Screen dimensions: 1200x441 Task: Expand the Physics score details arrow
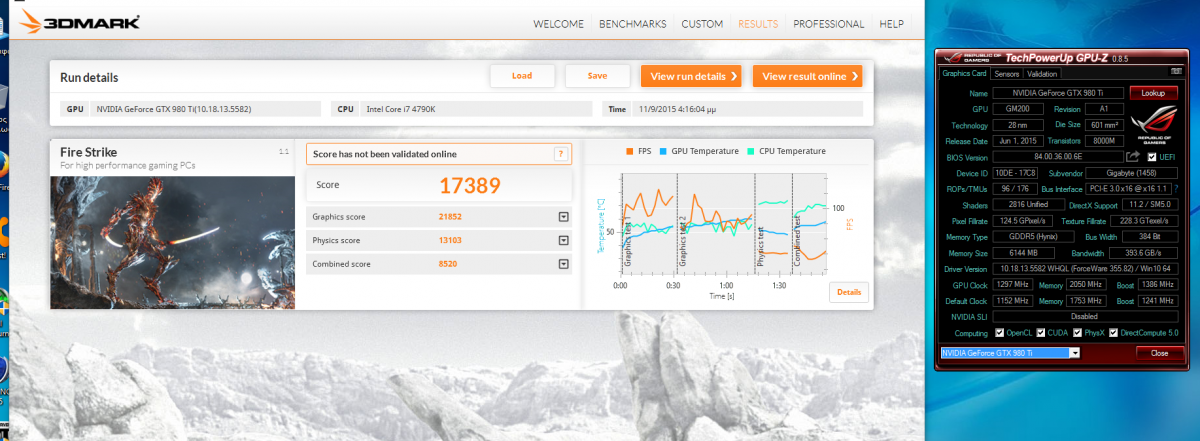pos(563,240)
